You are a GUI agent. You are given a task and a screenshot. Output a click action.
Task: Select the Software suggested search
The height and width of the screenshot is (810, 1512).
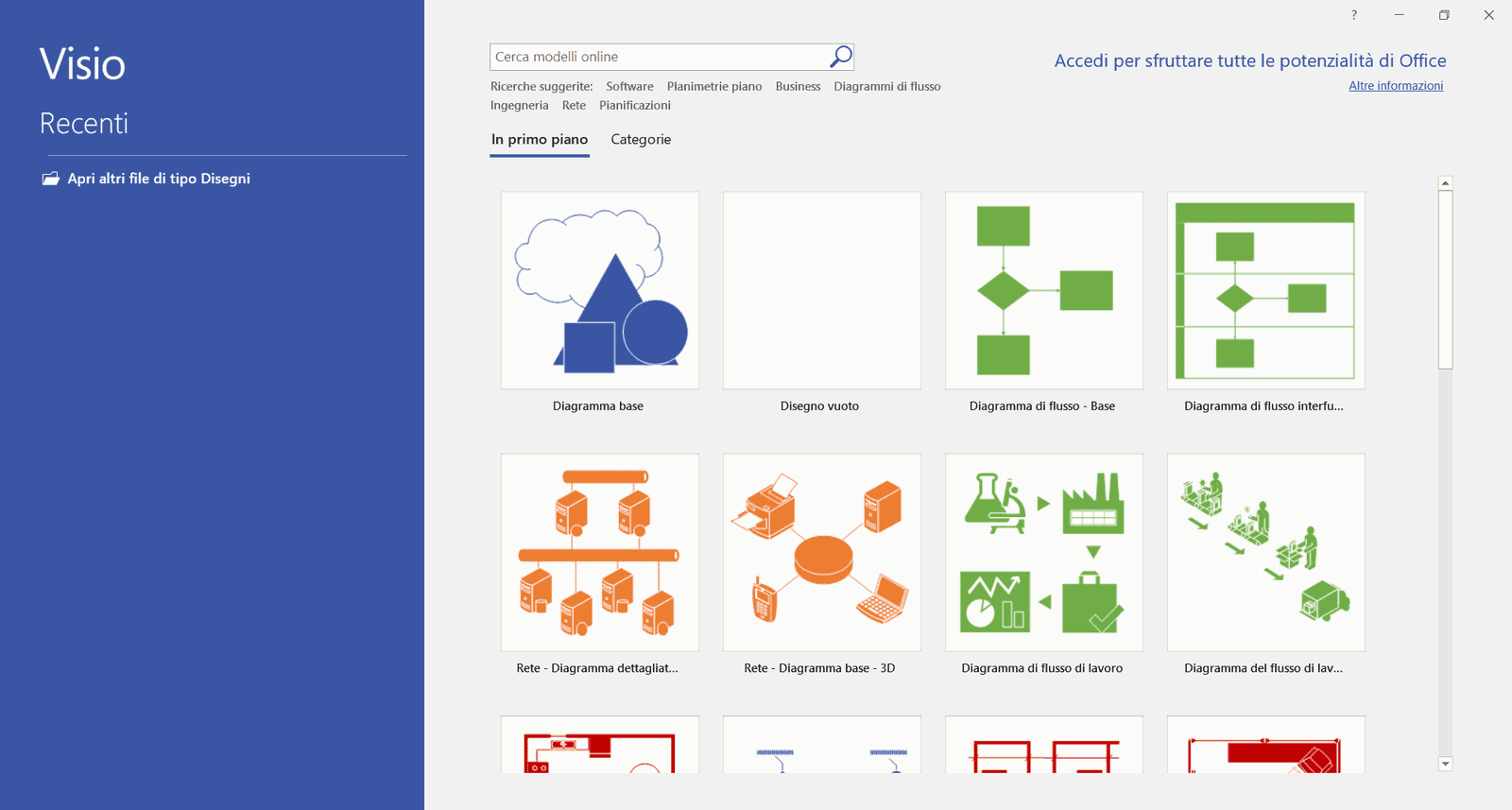coord(629,86)
